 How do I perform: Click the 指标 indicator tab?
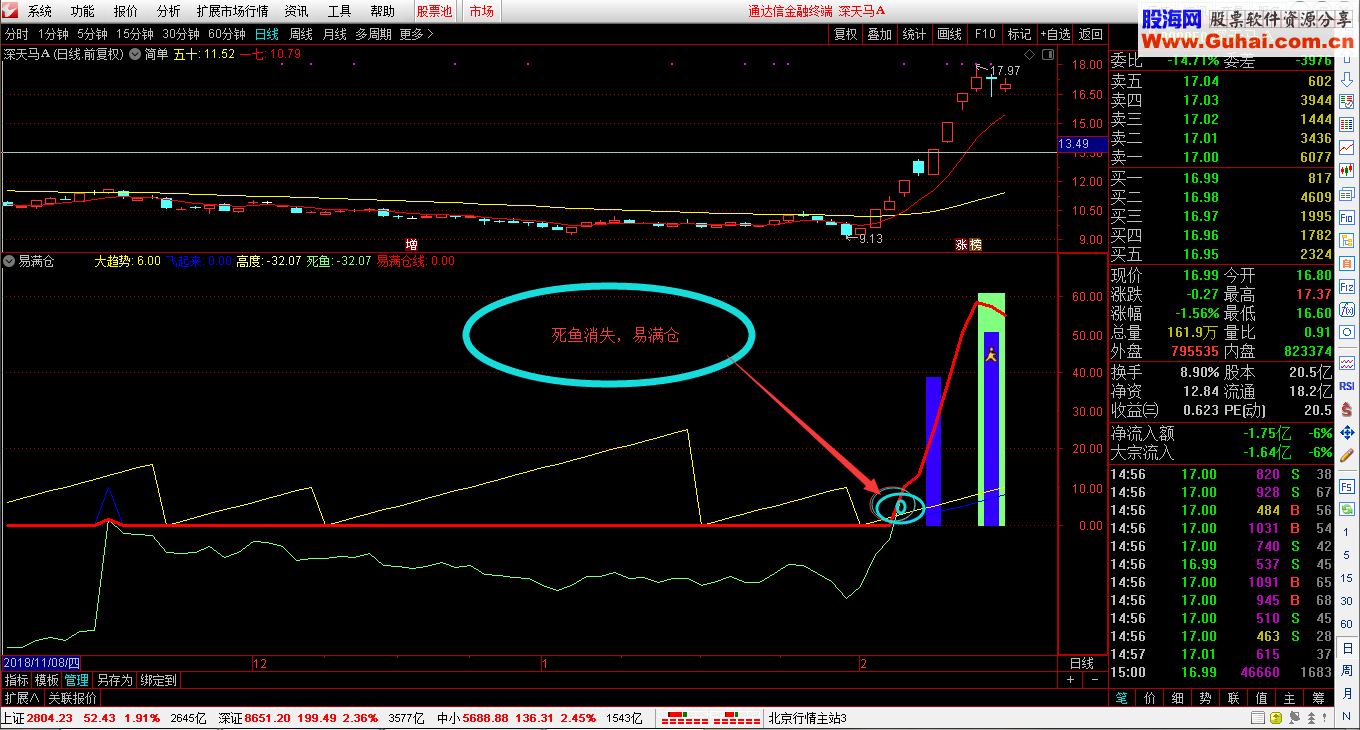16,680
